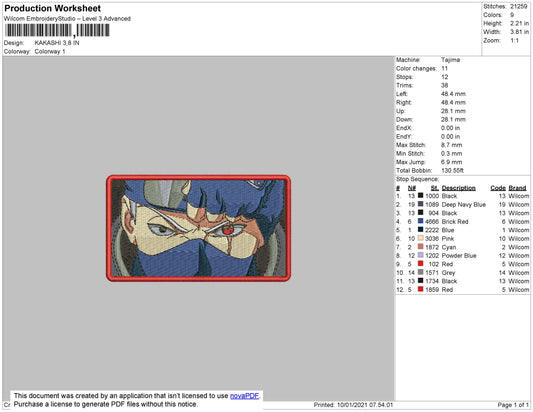This screenshot has width=533, height=412.
Task: Click the Production Worksheet title
Action: 53,8
